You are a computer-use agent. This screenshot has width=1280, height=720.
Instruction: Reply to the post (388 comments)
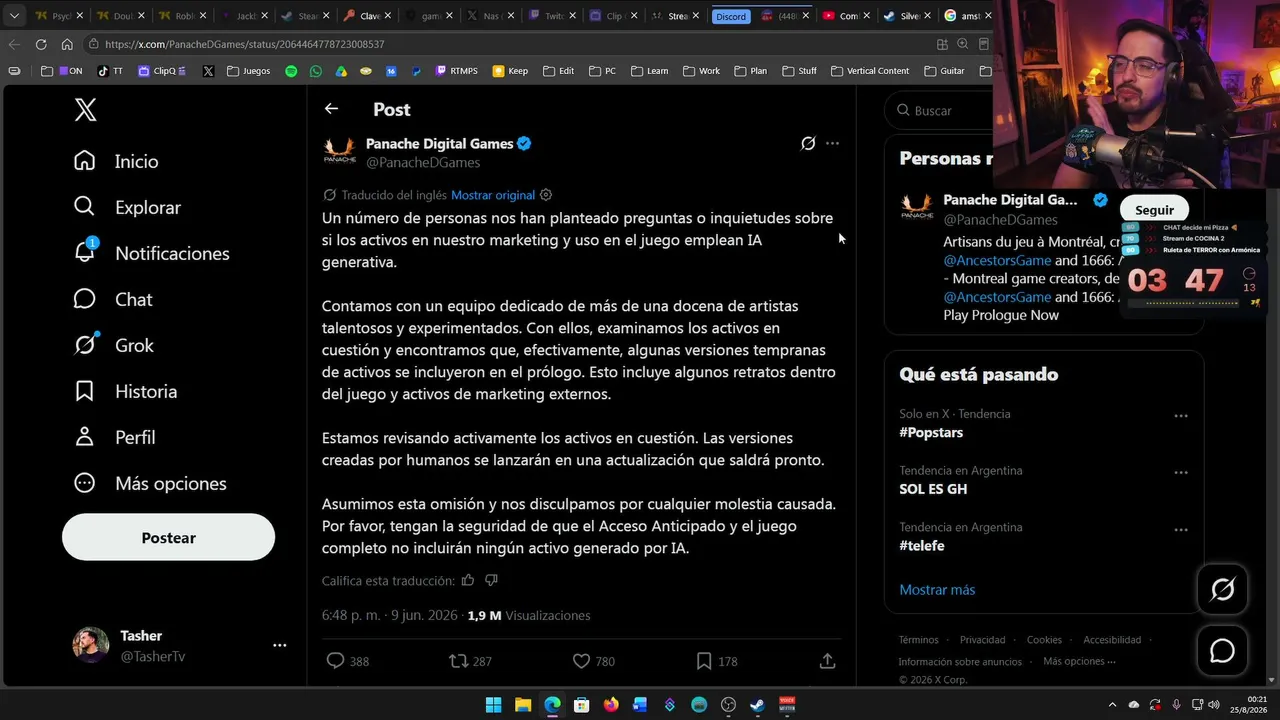coord(348,661)
